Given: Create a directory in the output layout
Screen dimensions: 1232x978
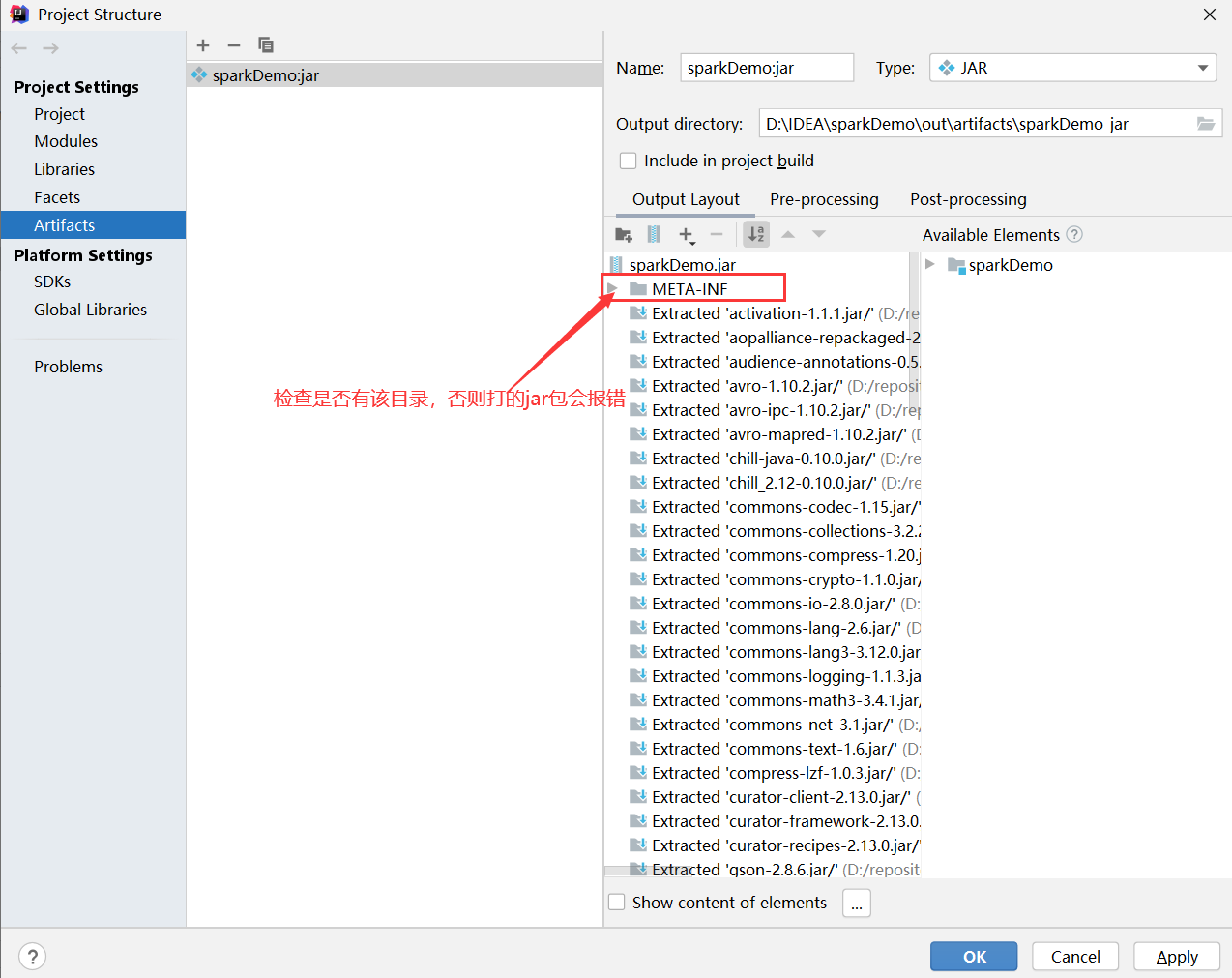Looking at the screenshot, I should point(624,234).
